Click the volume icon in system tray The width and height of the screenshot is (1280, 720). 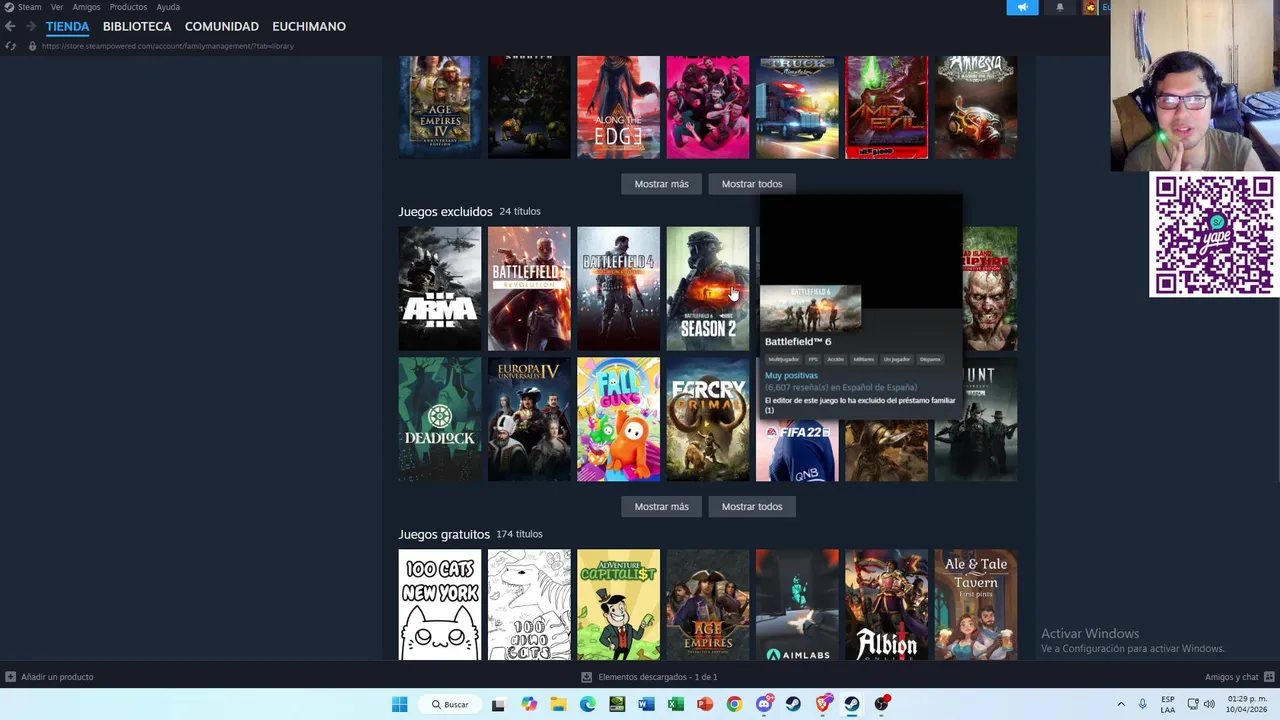coord(1209,704)
